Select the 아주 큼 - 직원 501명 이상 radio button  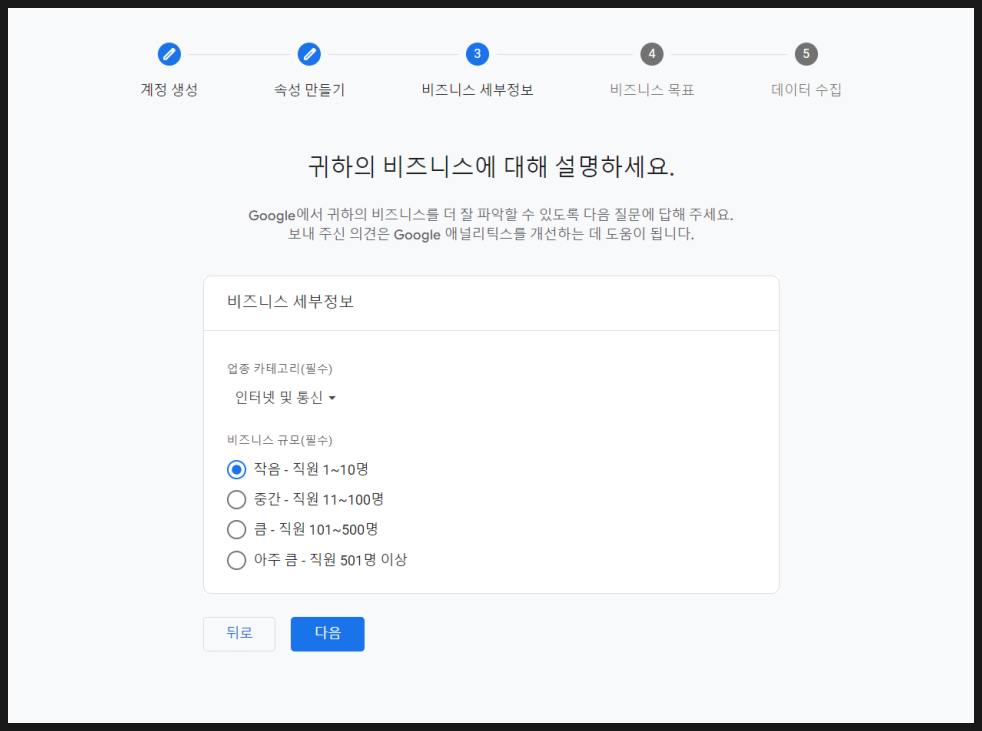click(x=237, y=560)
